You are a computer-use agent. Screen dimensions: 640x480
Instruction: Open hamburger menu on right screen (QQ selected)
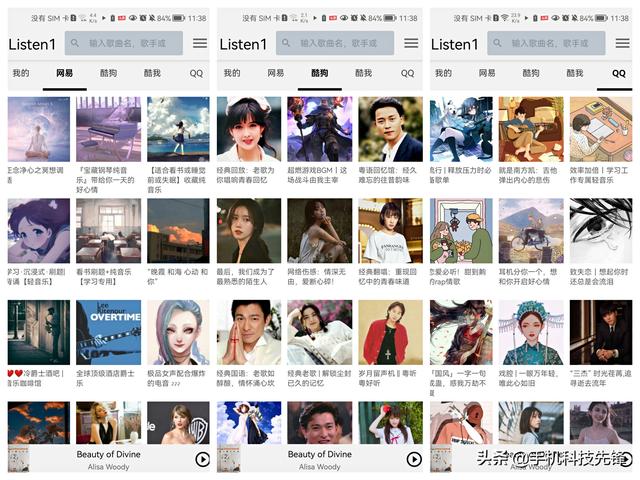pyautogui.click(x=622, y=43)
